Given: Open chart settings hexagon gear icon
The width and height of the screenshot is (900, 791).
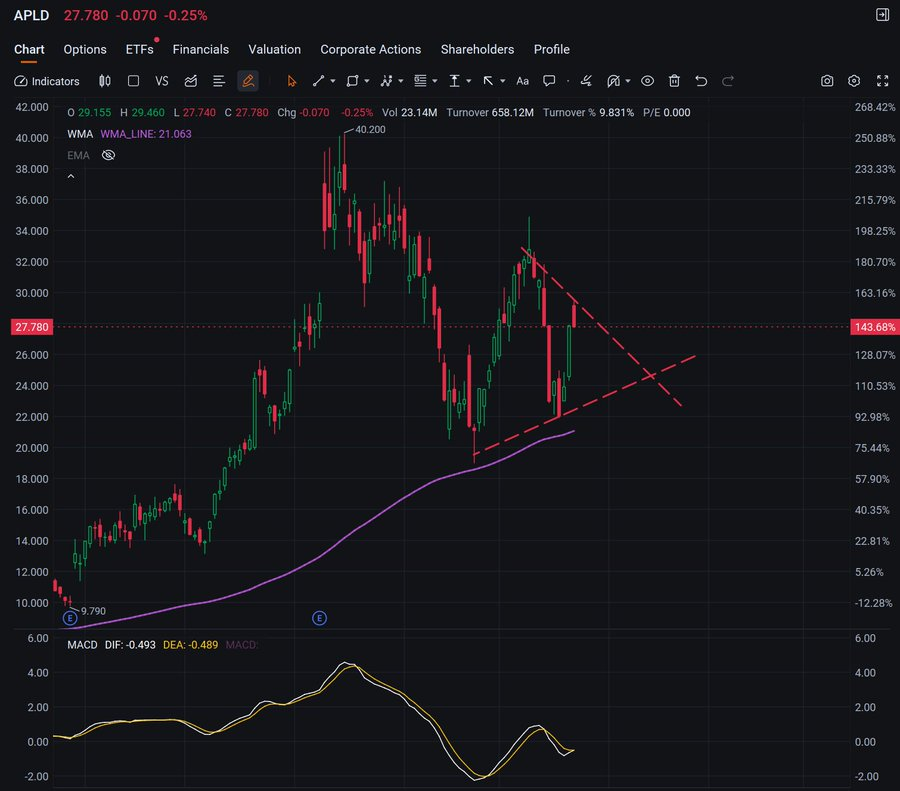Looking at the screenshot, I should click(x=854, y=81).
